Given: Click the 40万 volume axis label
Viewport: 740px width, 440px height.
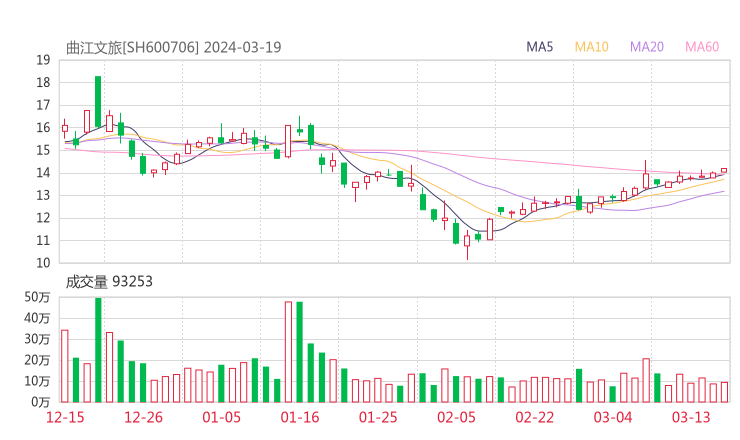Looking at the screenshot, I should (37, 318).
